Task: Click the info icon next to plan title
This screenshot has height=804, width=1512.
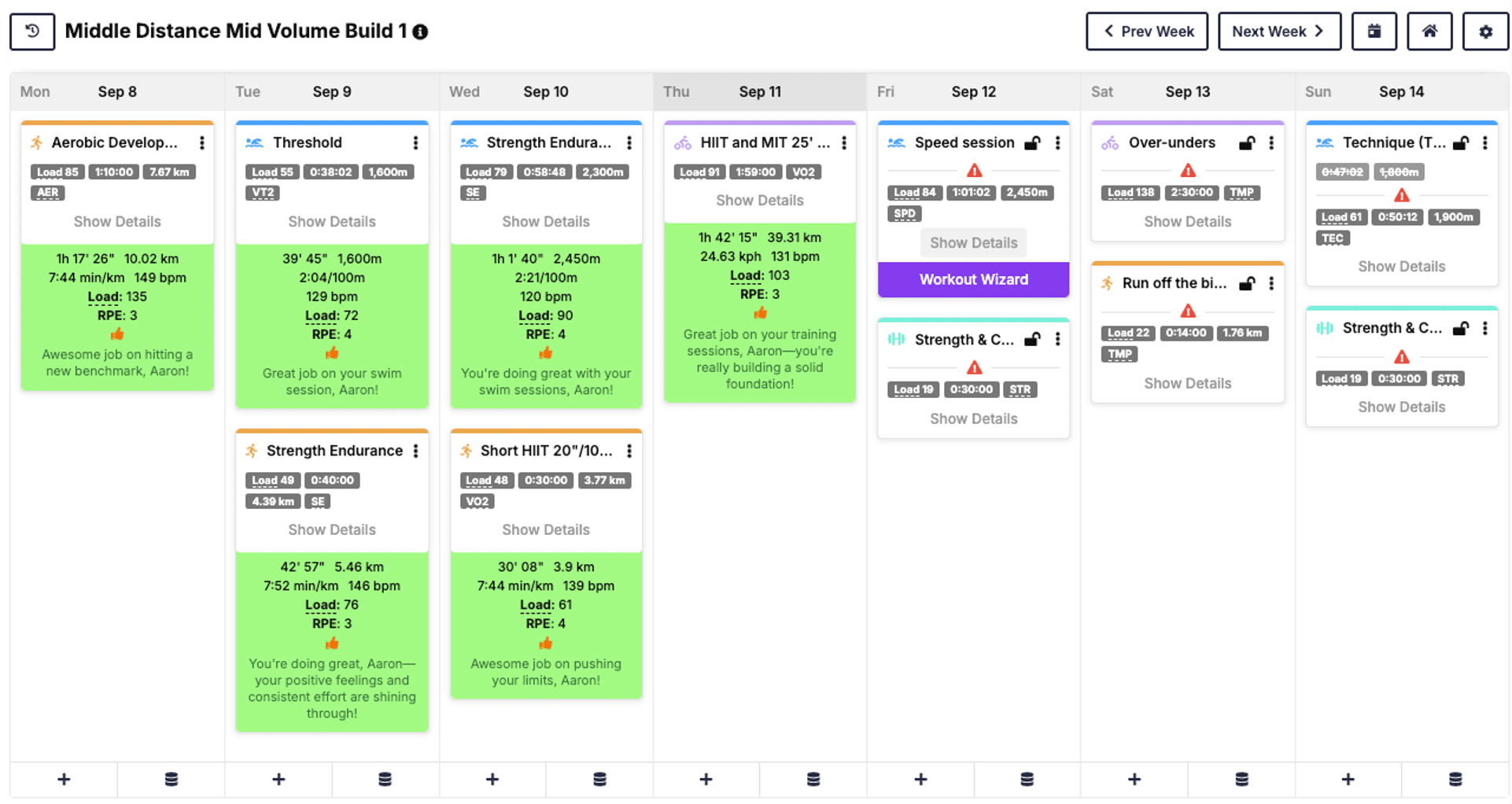Action: pyautogui.click(x=421, y=32)
